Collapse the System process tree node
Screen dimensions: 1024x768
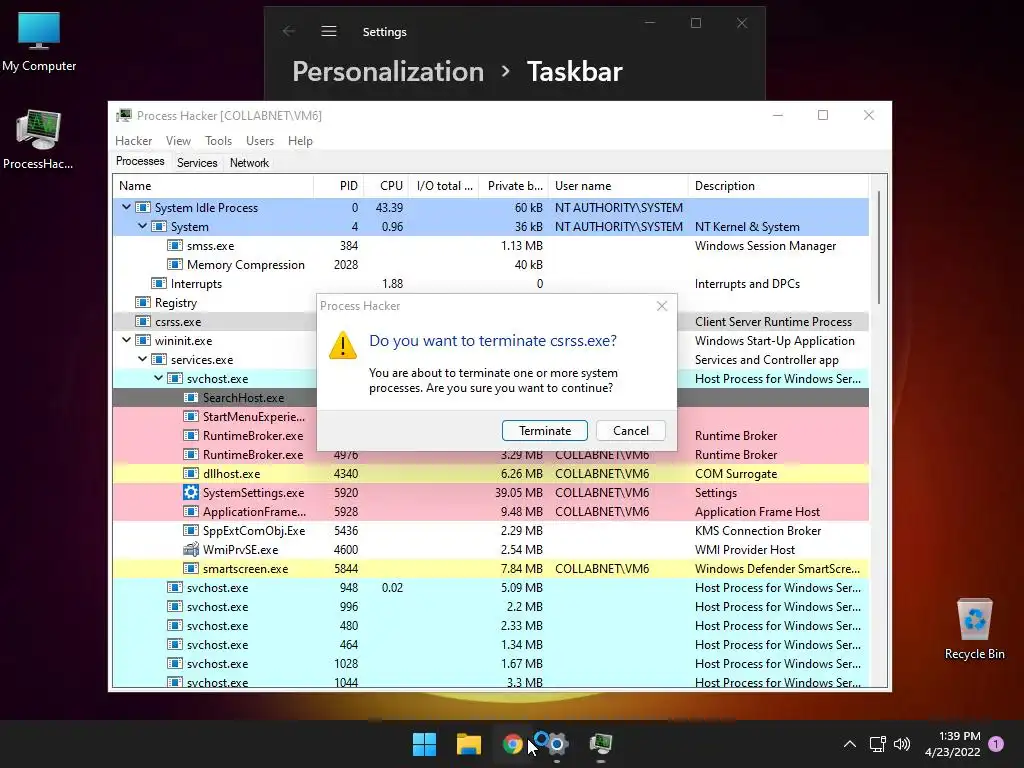click(x=142, y=226)
